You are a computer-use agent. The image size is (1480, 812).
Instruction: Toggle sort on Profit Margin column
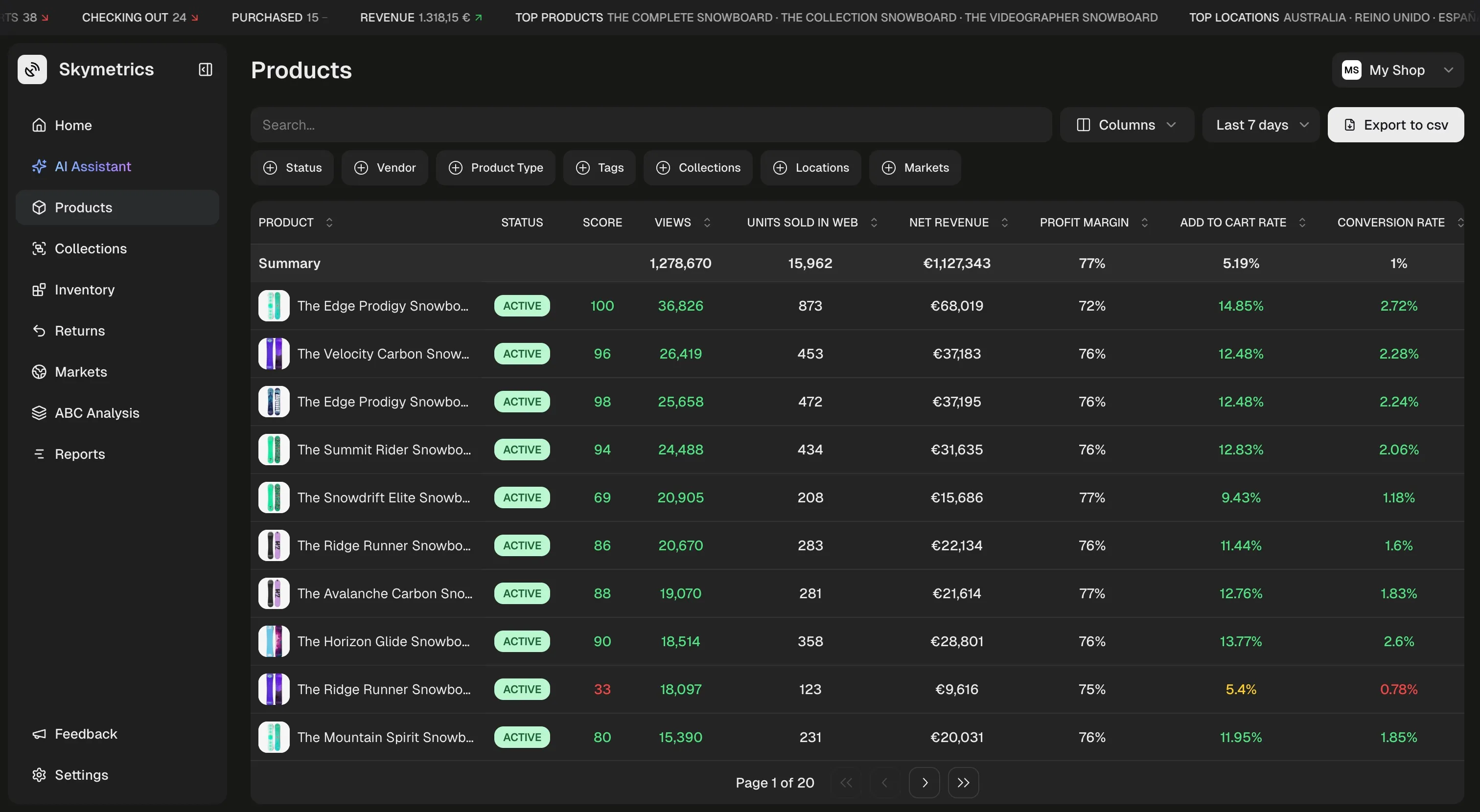(1144, 222)
